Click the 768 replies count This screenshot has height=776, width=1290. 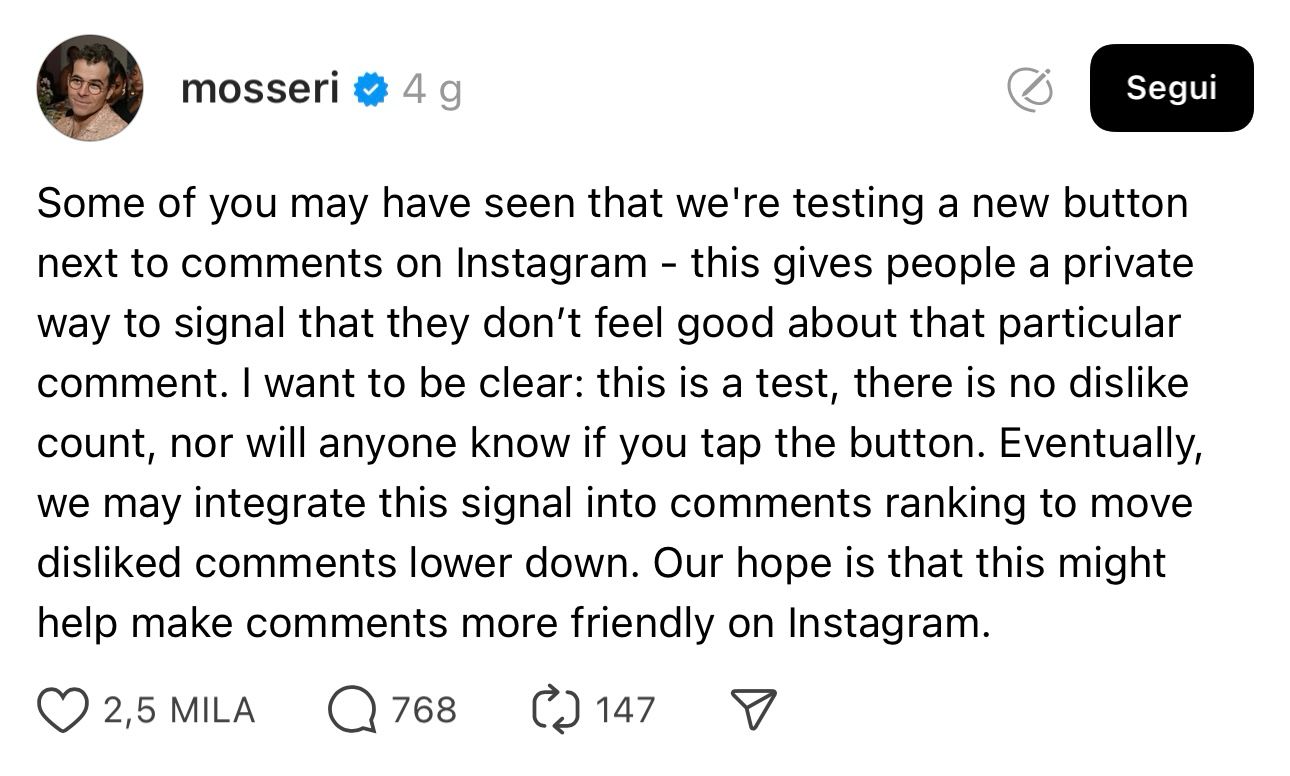(424, 711)
